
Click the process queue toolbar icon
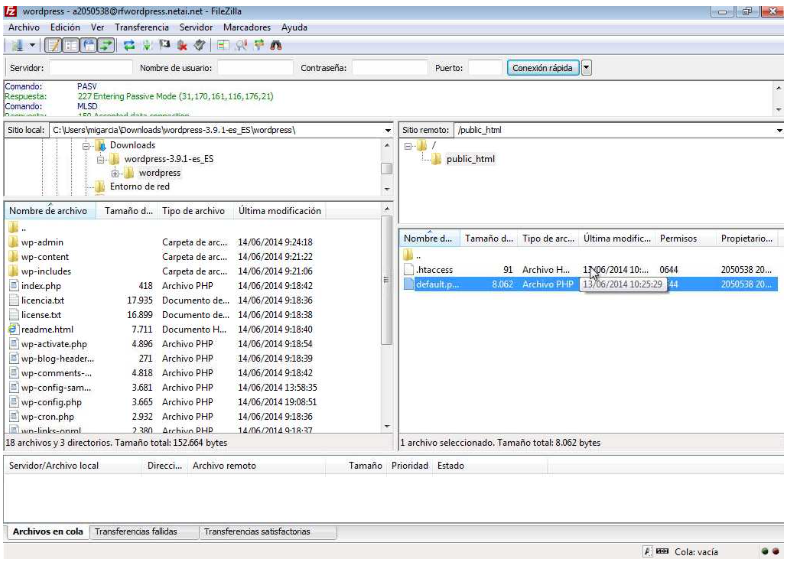point(147,45)
